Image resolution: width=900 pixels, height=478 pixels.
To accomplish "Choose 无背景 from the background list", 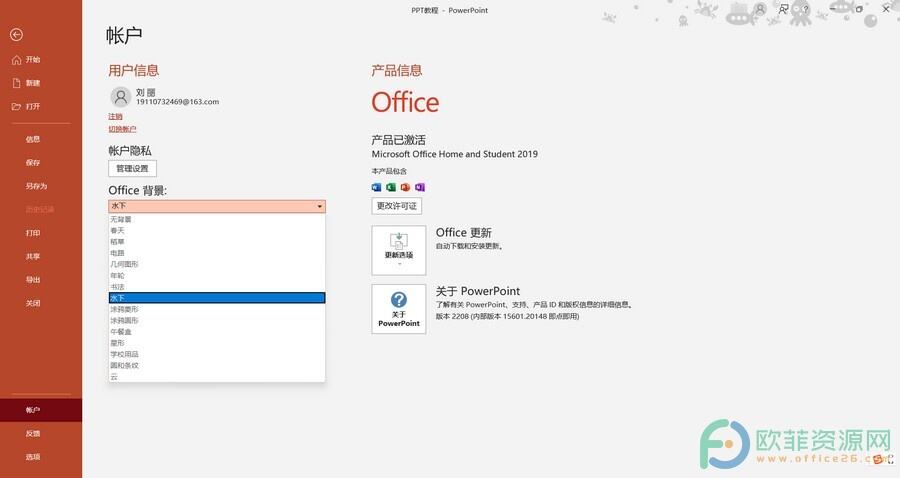I will pos(217,219).
